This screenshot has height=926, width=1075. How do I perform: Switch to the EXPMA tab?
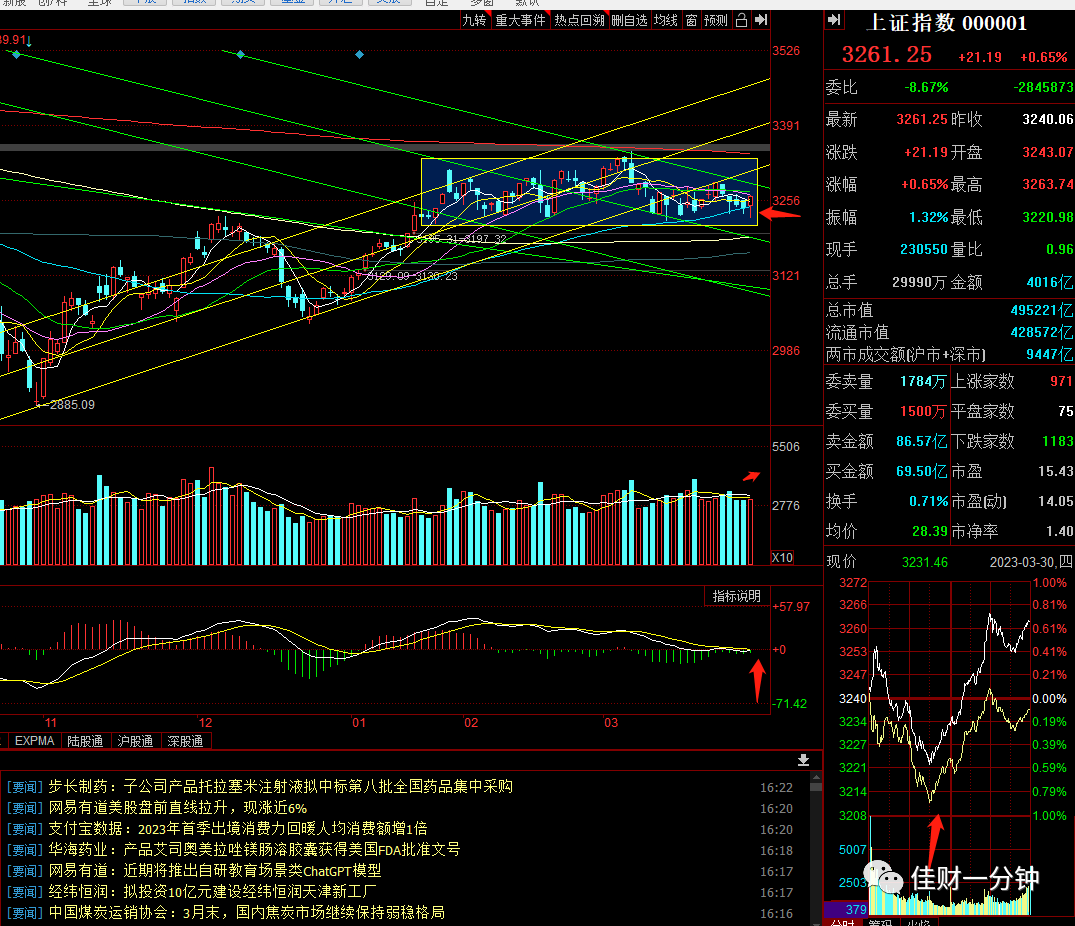click(34, 741)
